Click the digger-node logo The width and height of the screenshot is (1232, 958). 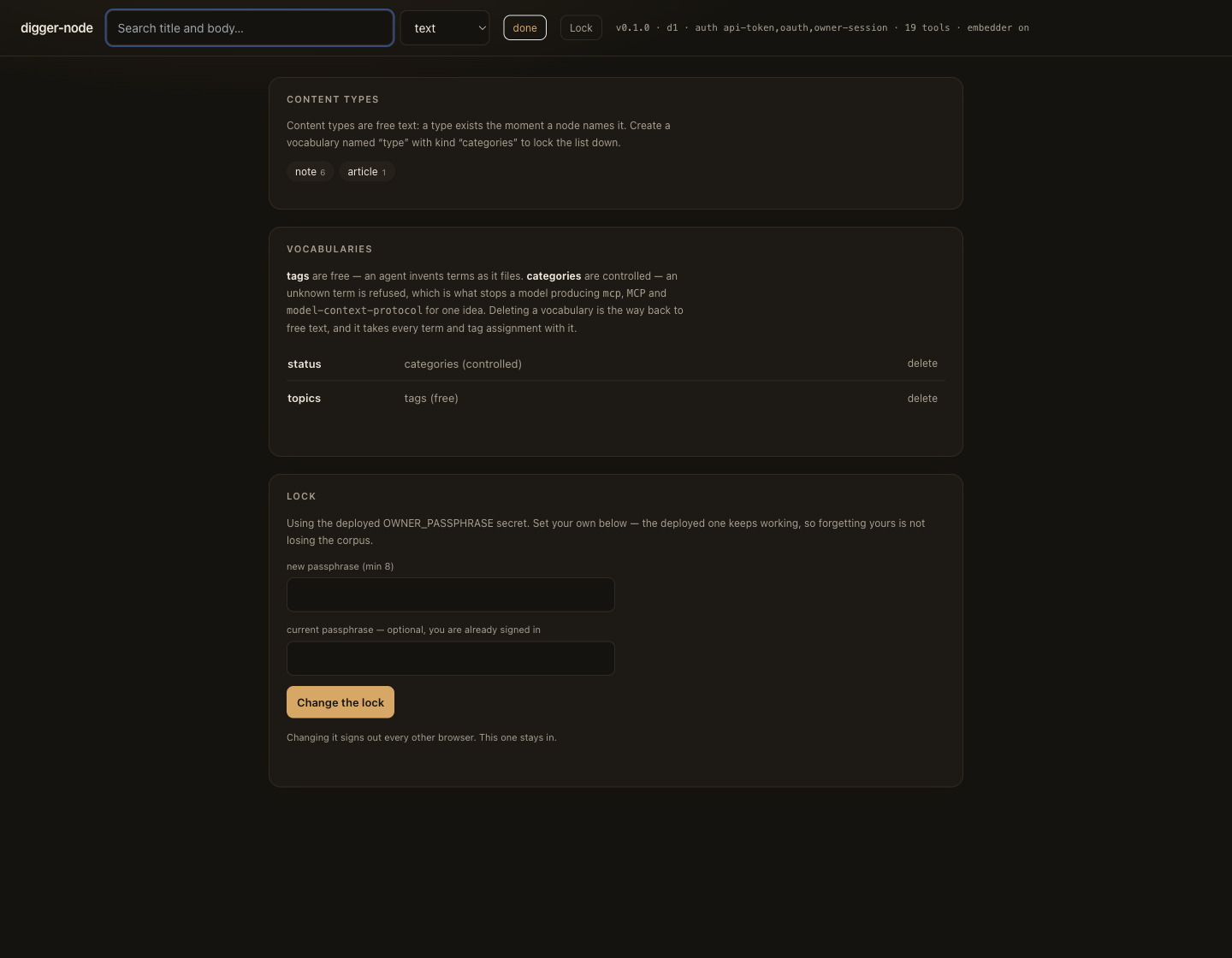[56, 28]
